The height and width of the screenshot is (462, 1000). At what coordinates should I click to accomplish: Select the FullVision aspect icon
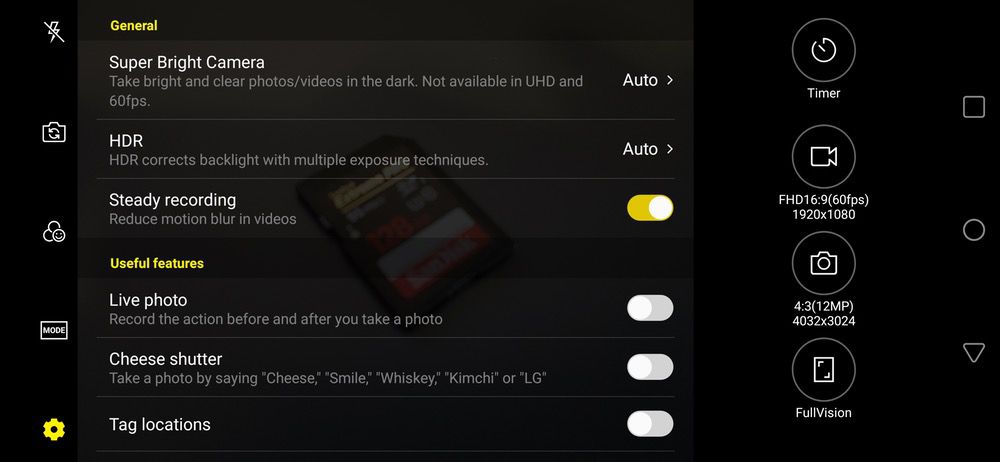tap(823, 369)
